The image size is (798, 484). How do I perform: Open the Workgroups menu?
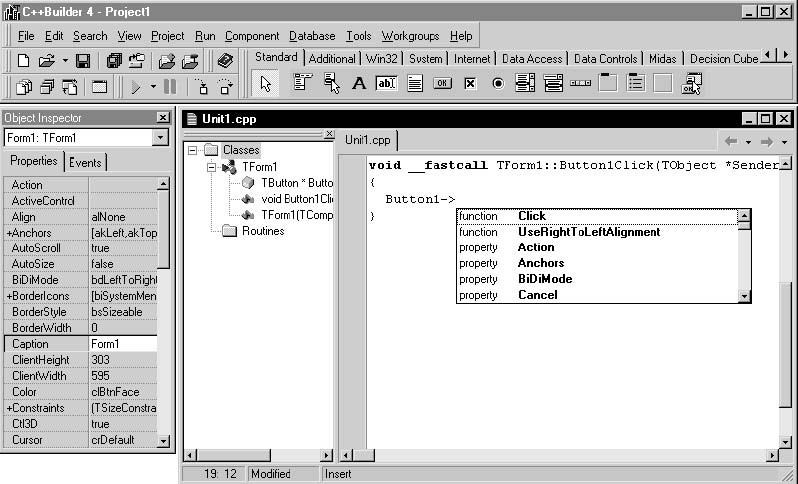pos(410,36)
